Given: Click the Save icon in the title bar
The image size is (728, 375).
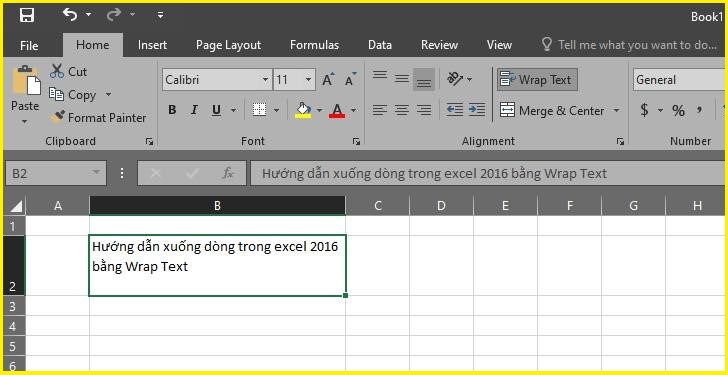Looking at the screenshot, I should pos(27,15).
